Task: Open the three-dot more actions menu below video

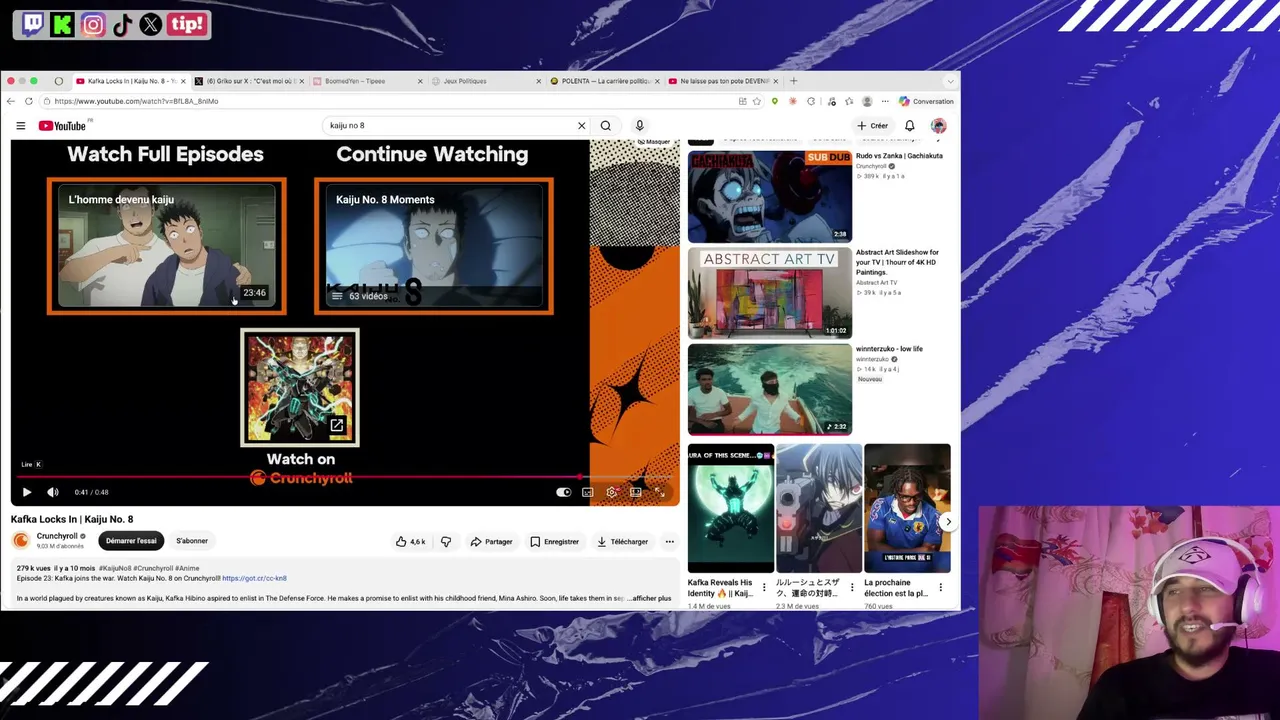Action: 669,542
